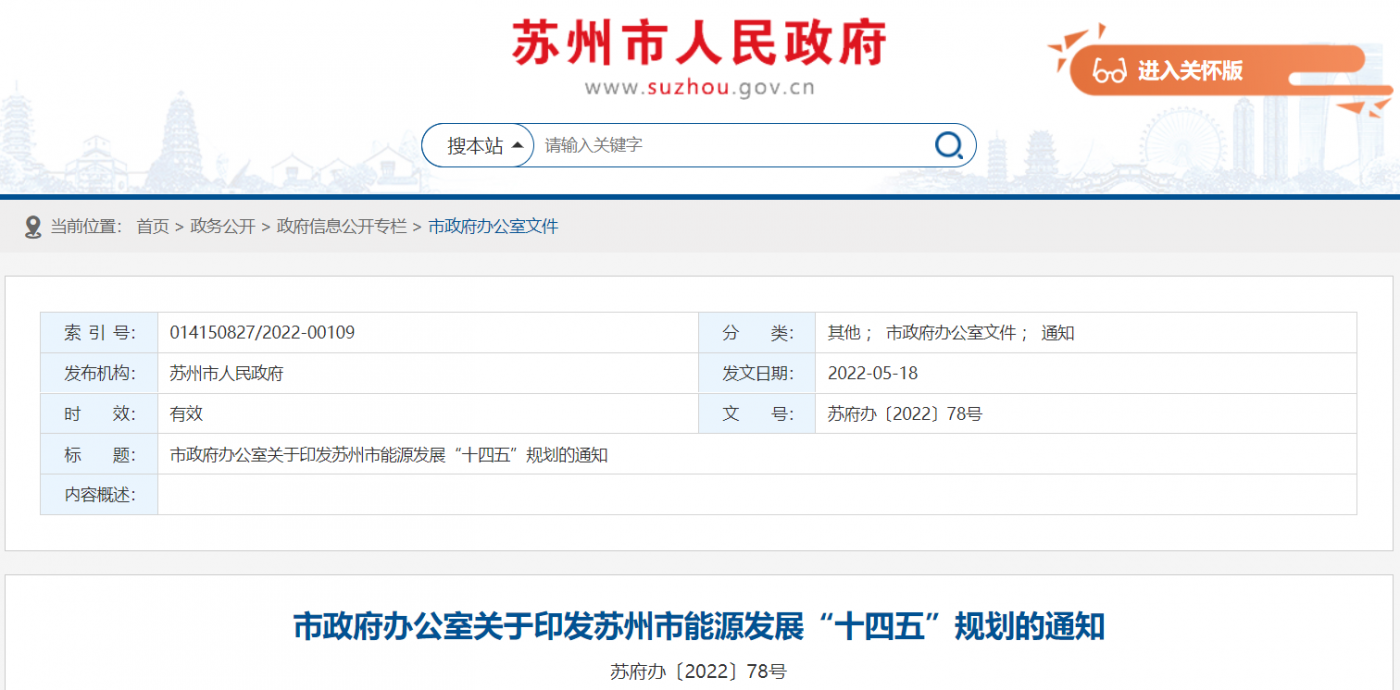Viewport: 1400px width, 690px height.
Task: Click the 文号 苏府办〔2022〕78号 text
Action: click(904, 413)
